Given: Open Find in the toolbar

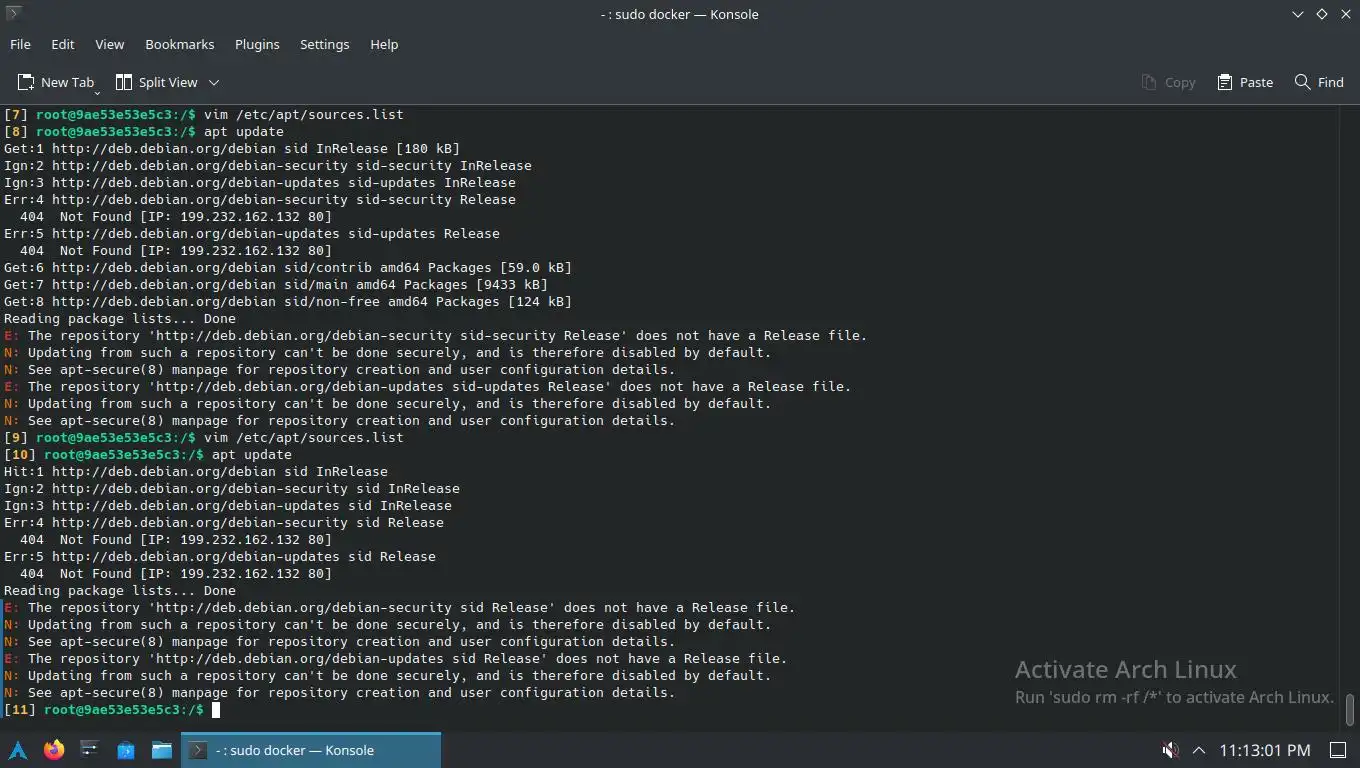Looking at the screenshot, I should point(1319,82).
